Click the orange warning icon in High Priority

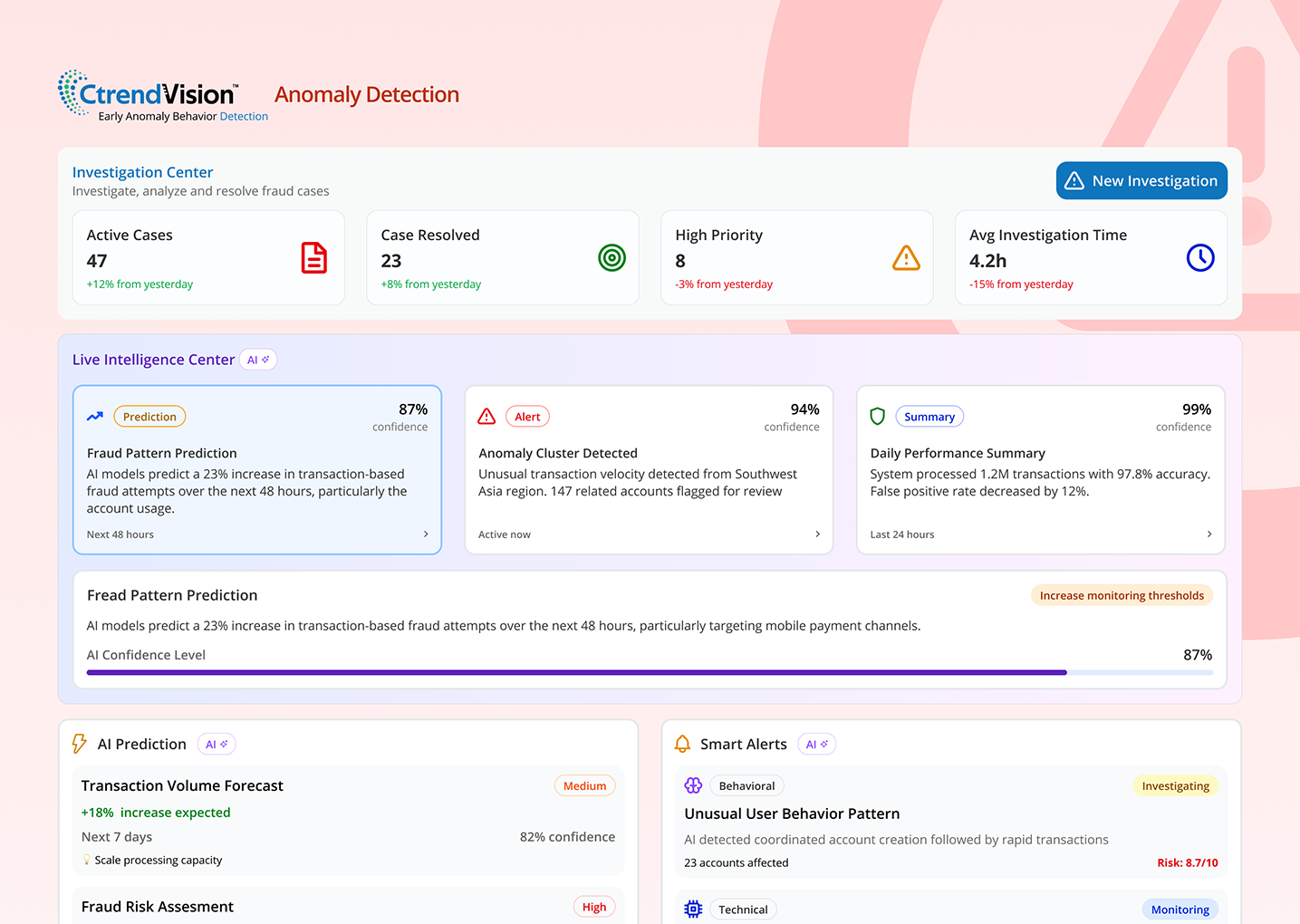[x=906, y=258]
